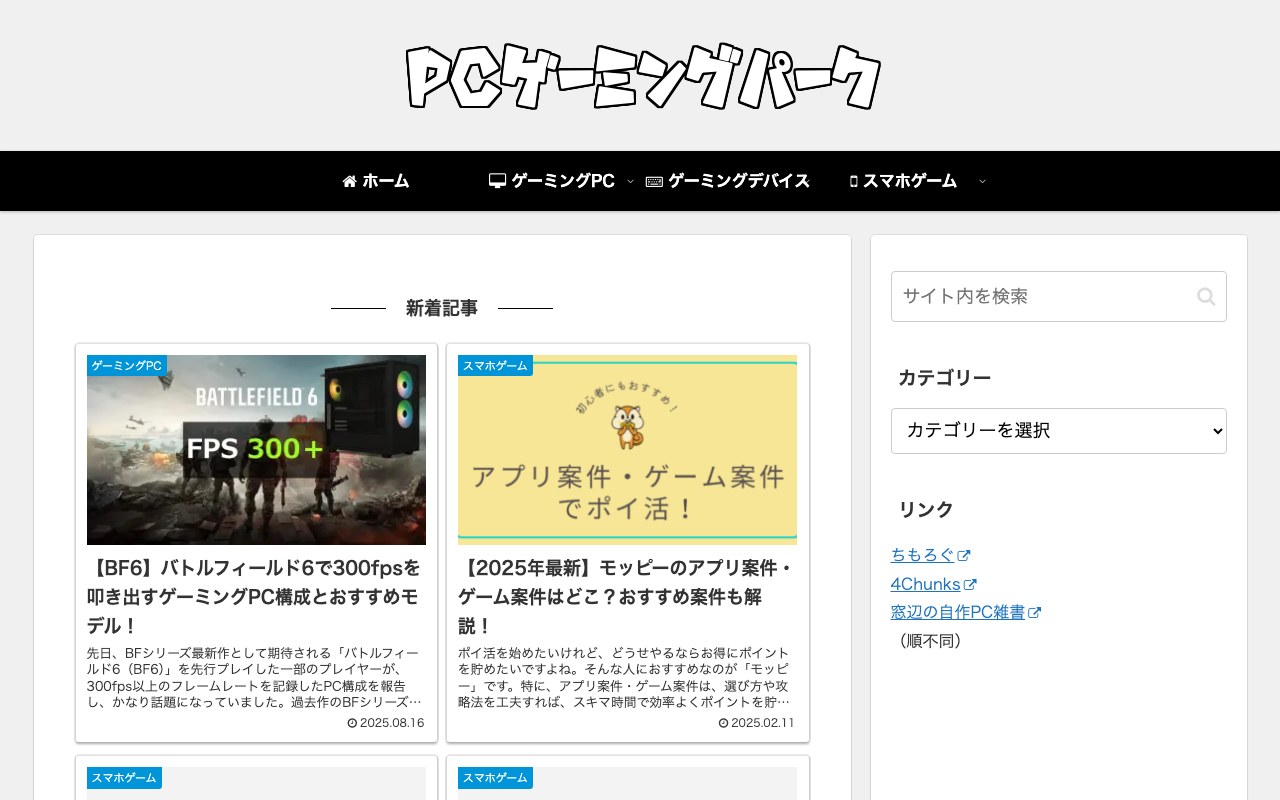Image resolution: width=1280 pixels, height=800 pixels.
Task: Click the clock icon beside 2025.02.11
Action: point(723,723)
